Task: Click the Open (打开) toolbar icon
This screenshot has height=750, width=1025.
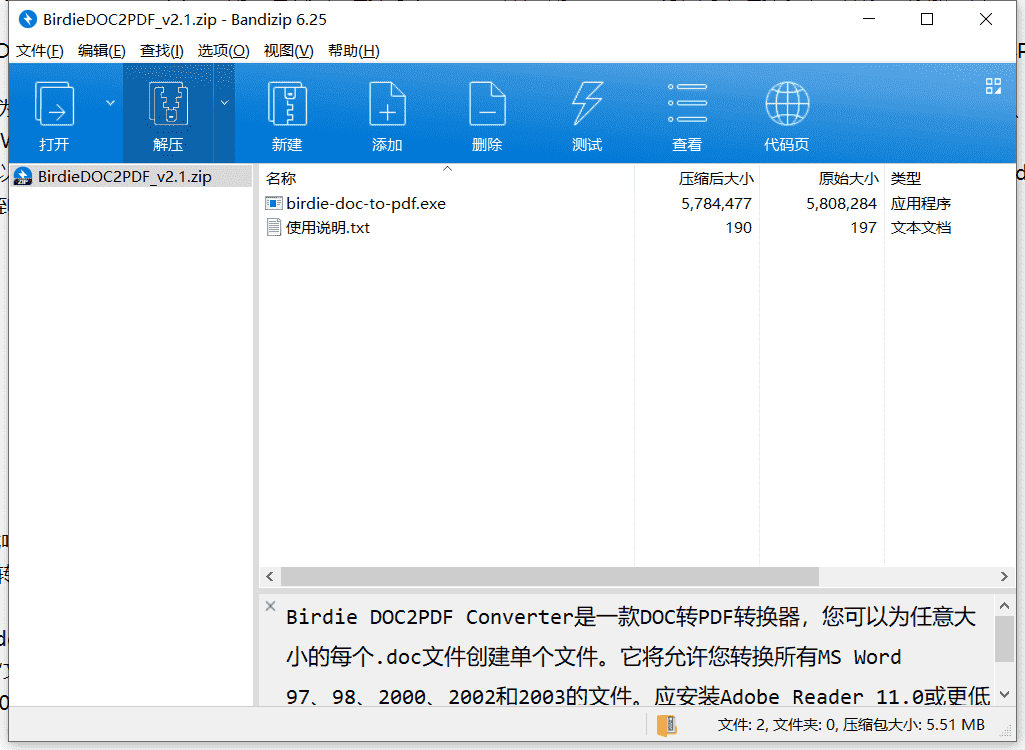Action: click(54, 103)
